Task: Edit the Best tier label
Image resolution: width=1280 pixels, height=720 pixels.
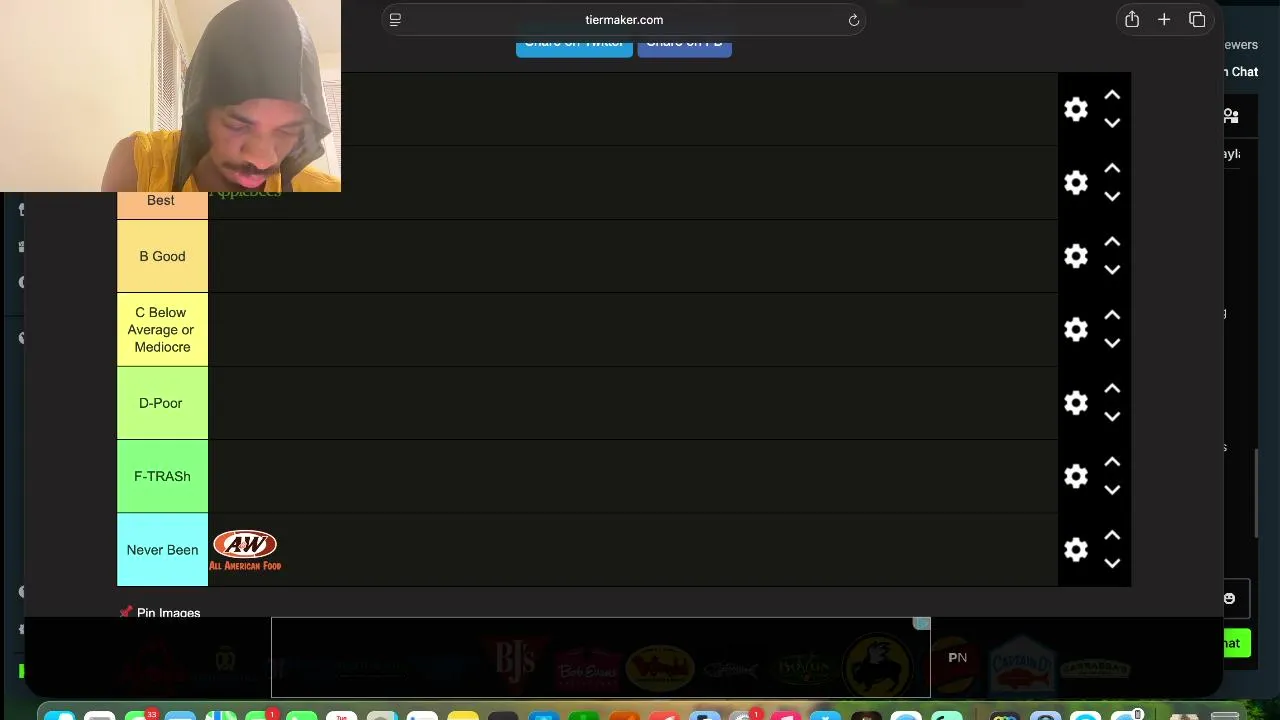Action: [163, 200]
